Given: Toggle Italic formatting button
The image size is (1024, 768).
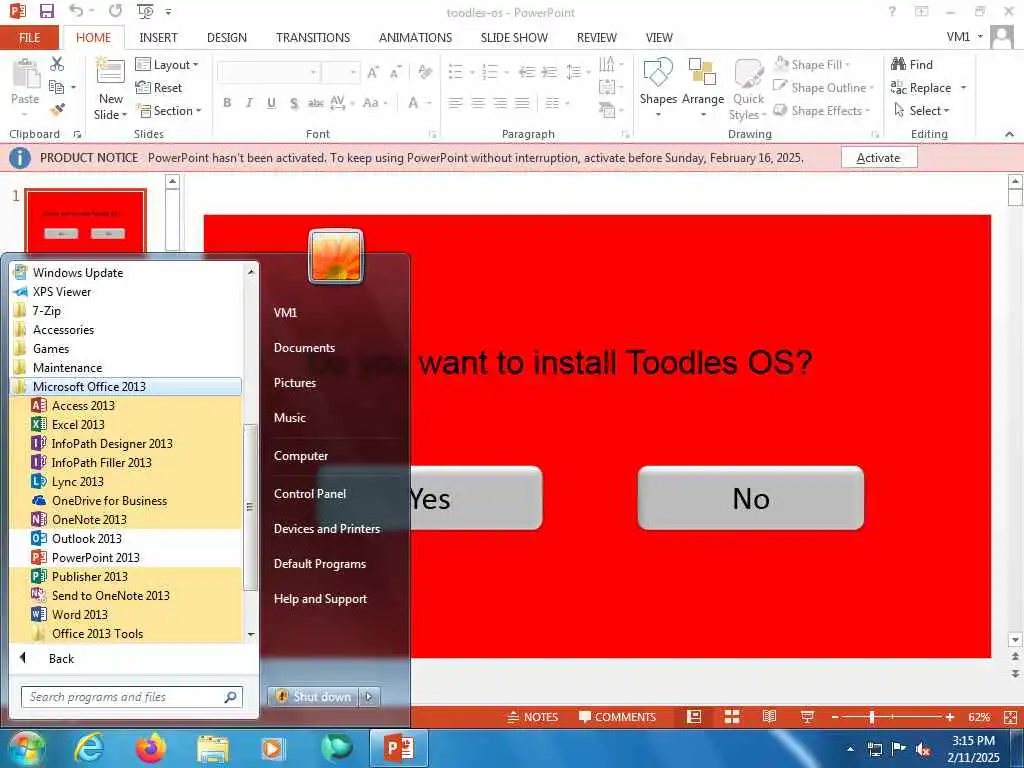Looking at the screenshot, I should coord(249,103).
